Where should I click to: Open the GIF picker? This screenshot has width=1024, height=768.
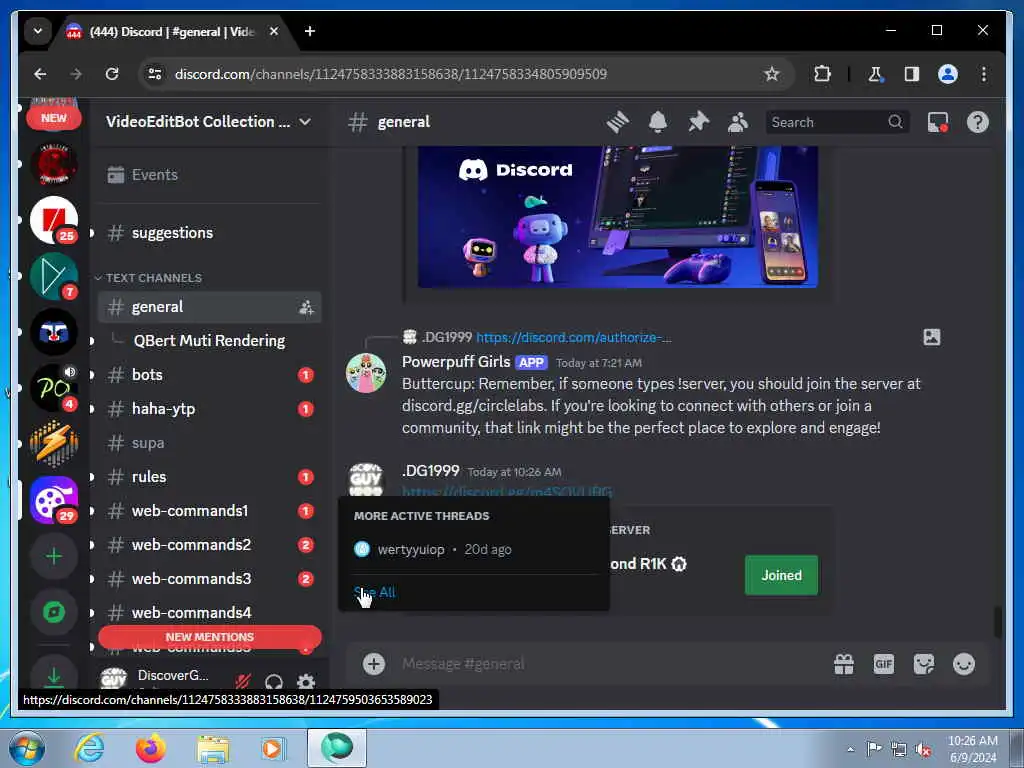click(884, 664)
